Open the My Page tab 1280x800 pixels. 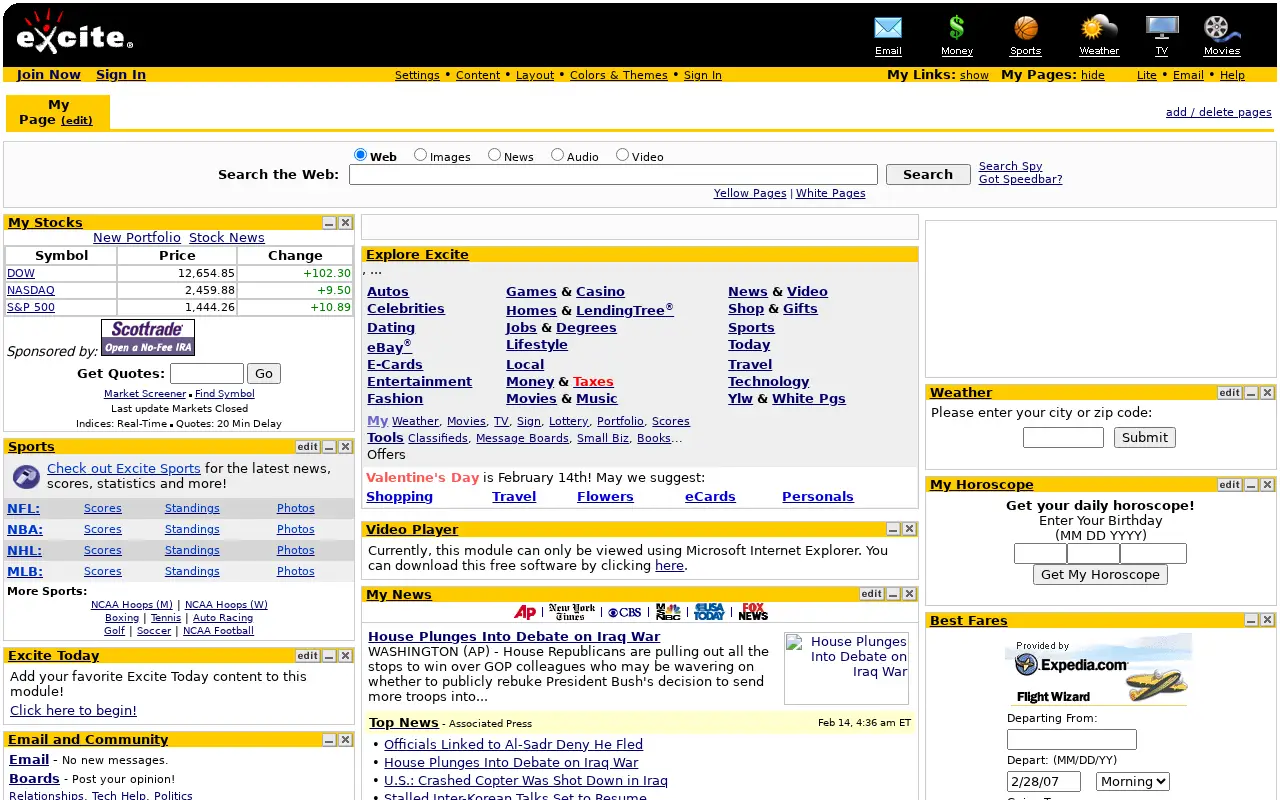pyautogui.click(x=57, y=112)
